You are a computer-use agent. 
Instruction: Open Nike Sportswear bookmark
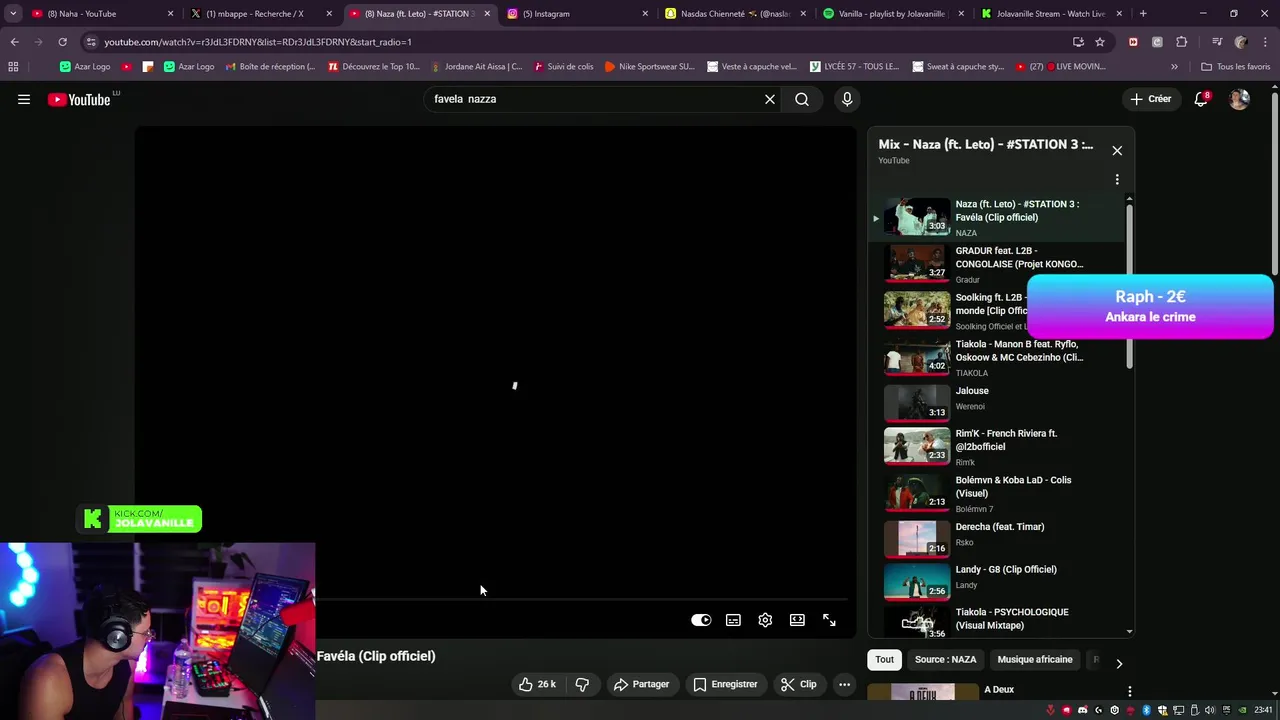[649, 67]
